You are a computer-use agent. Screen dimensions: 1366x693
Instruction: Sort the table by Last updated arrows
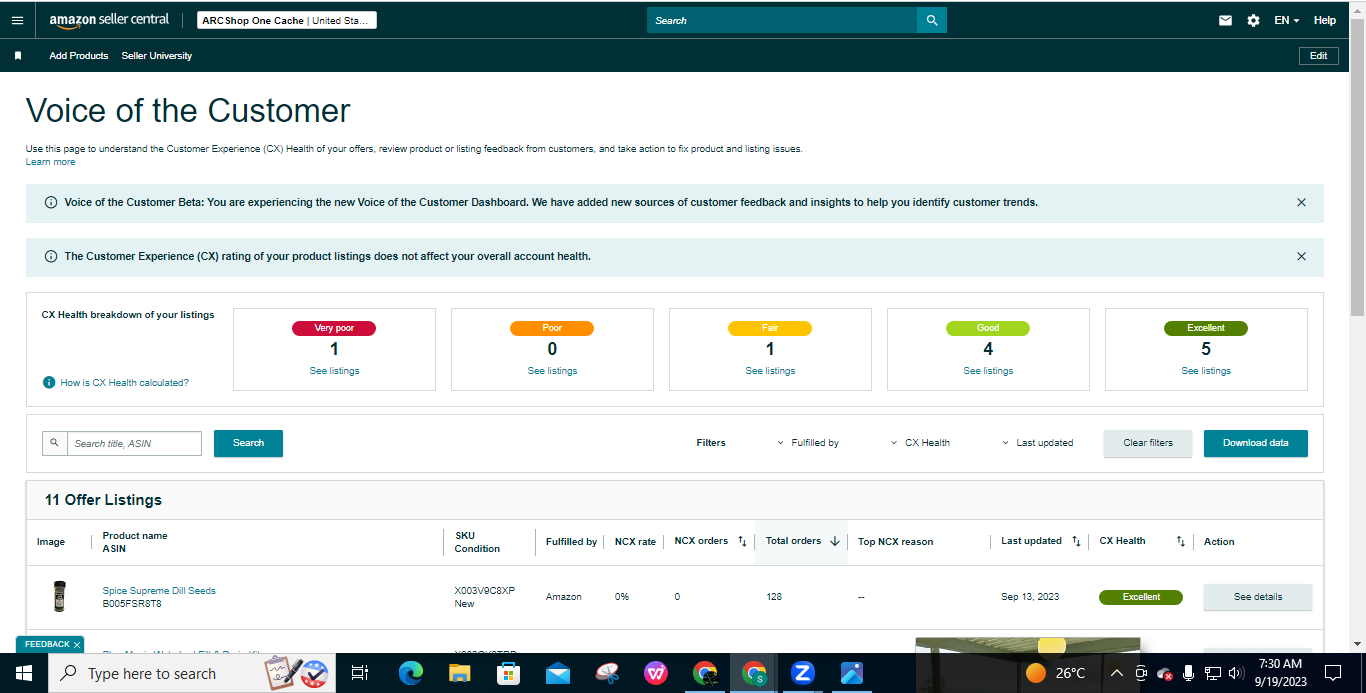tap(1076, 541)
